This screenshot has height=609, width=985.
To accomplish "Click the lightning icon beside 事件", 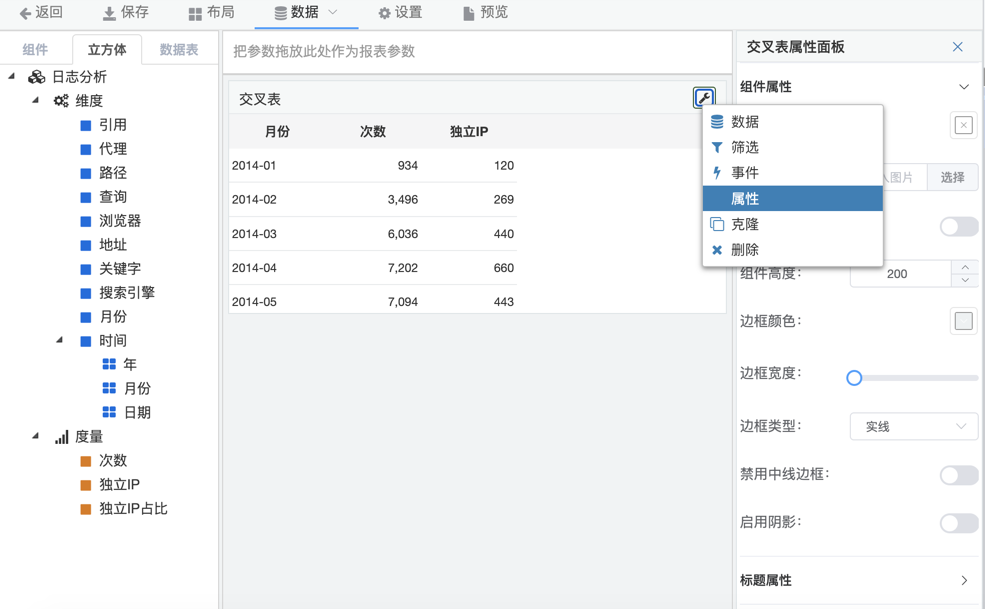I will tap(717, 173).
